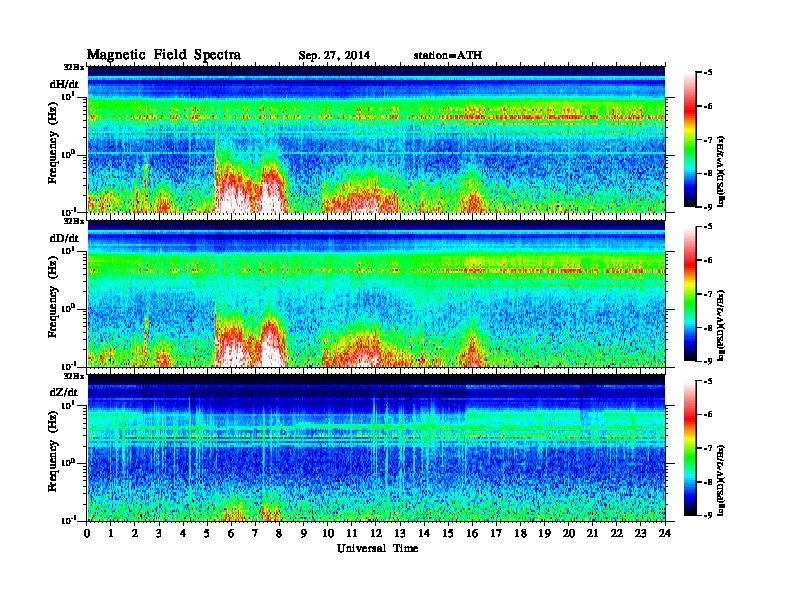The width and height of the screenshot is (792, 612).
Task: Click hour "10" on the time axis
Action: coord(328,534)
